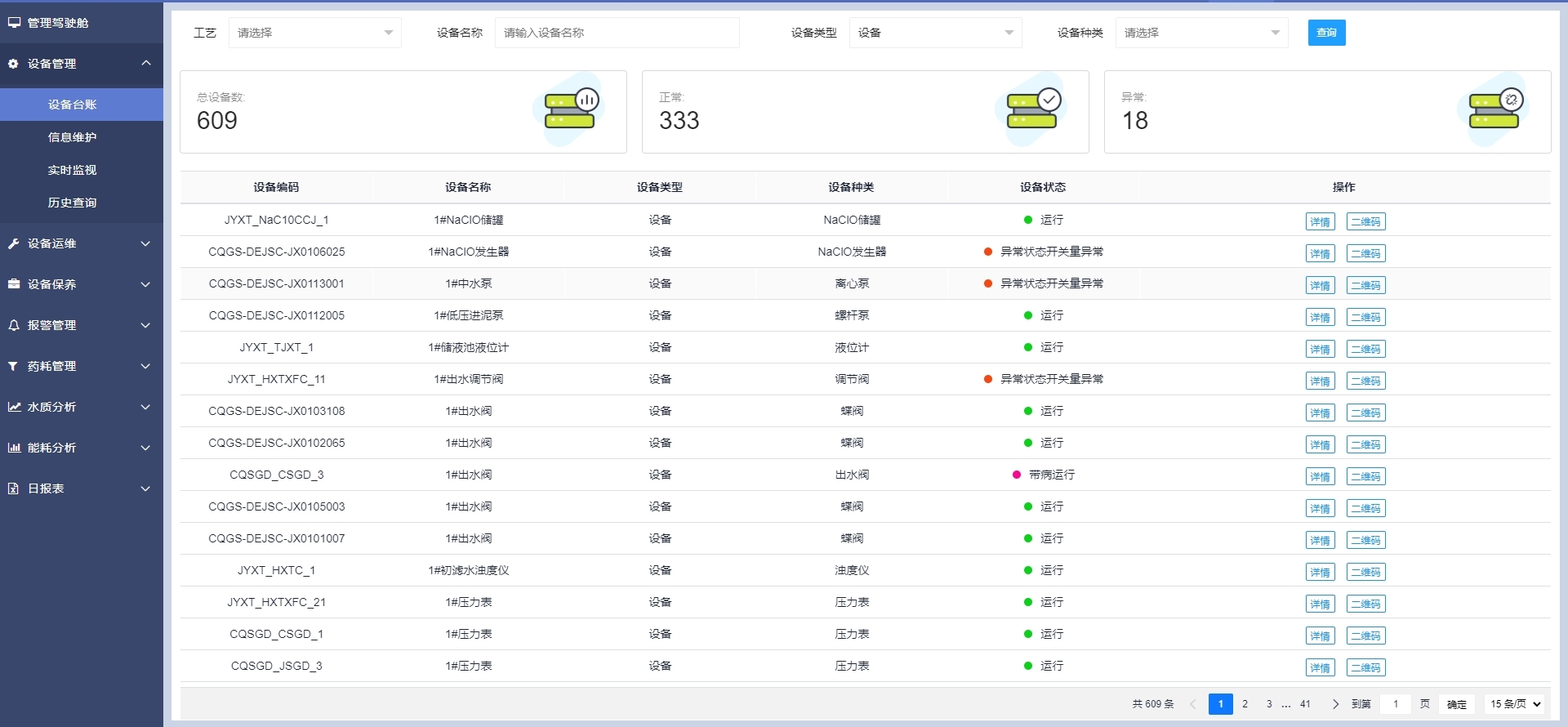
Task: Click the gear icon beside 设备管理
Action: (13, 64)
